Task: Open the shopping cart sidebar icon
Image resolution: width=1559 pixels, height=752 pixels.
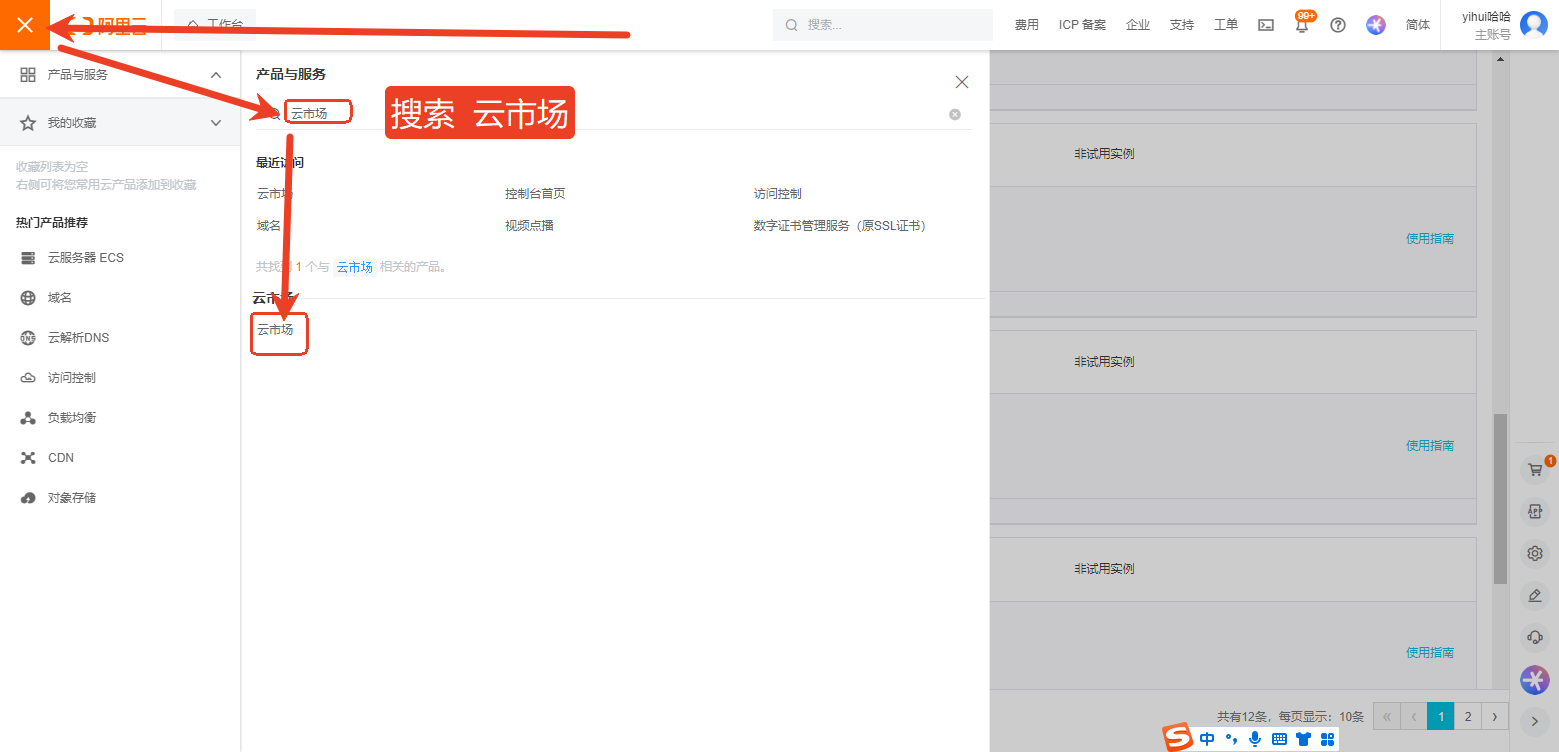Action: 1535,469
